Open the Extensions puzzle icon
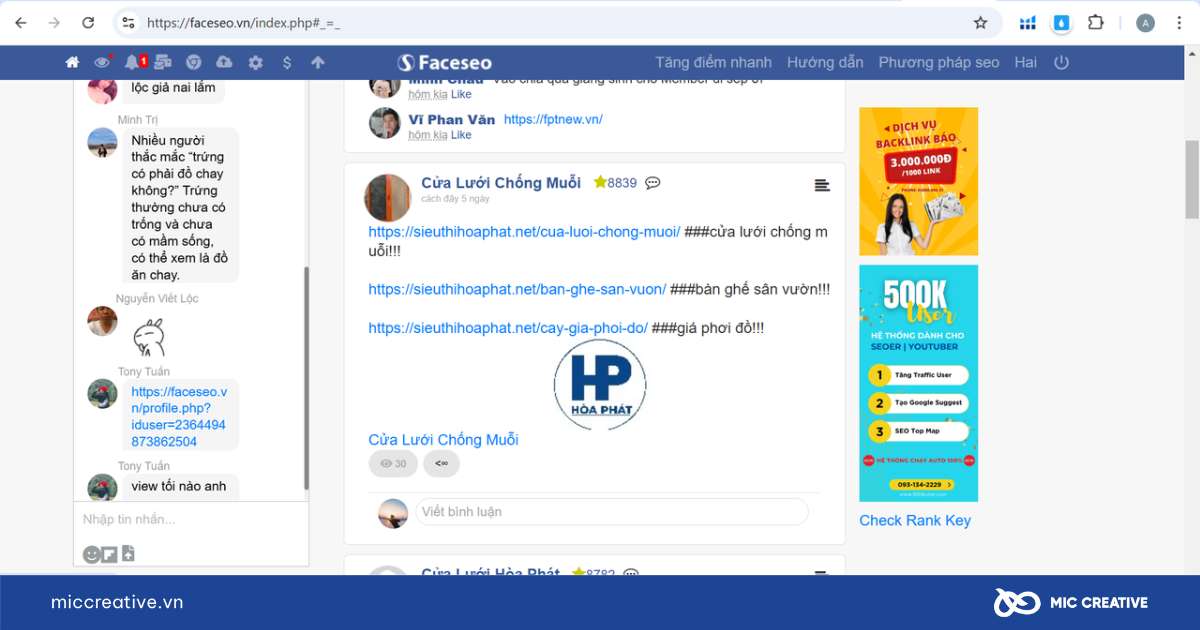 tap(1095, 22)
